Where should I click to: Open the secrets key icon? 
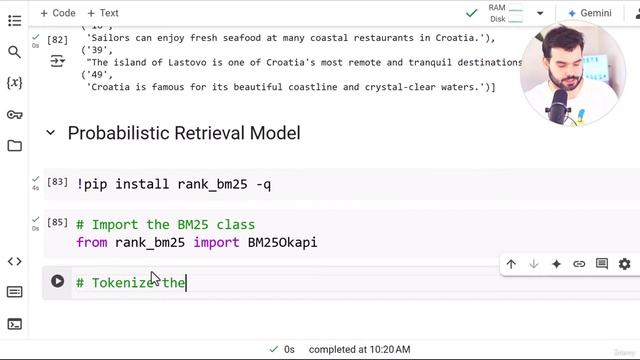coord(15,115)
